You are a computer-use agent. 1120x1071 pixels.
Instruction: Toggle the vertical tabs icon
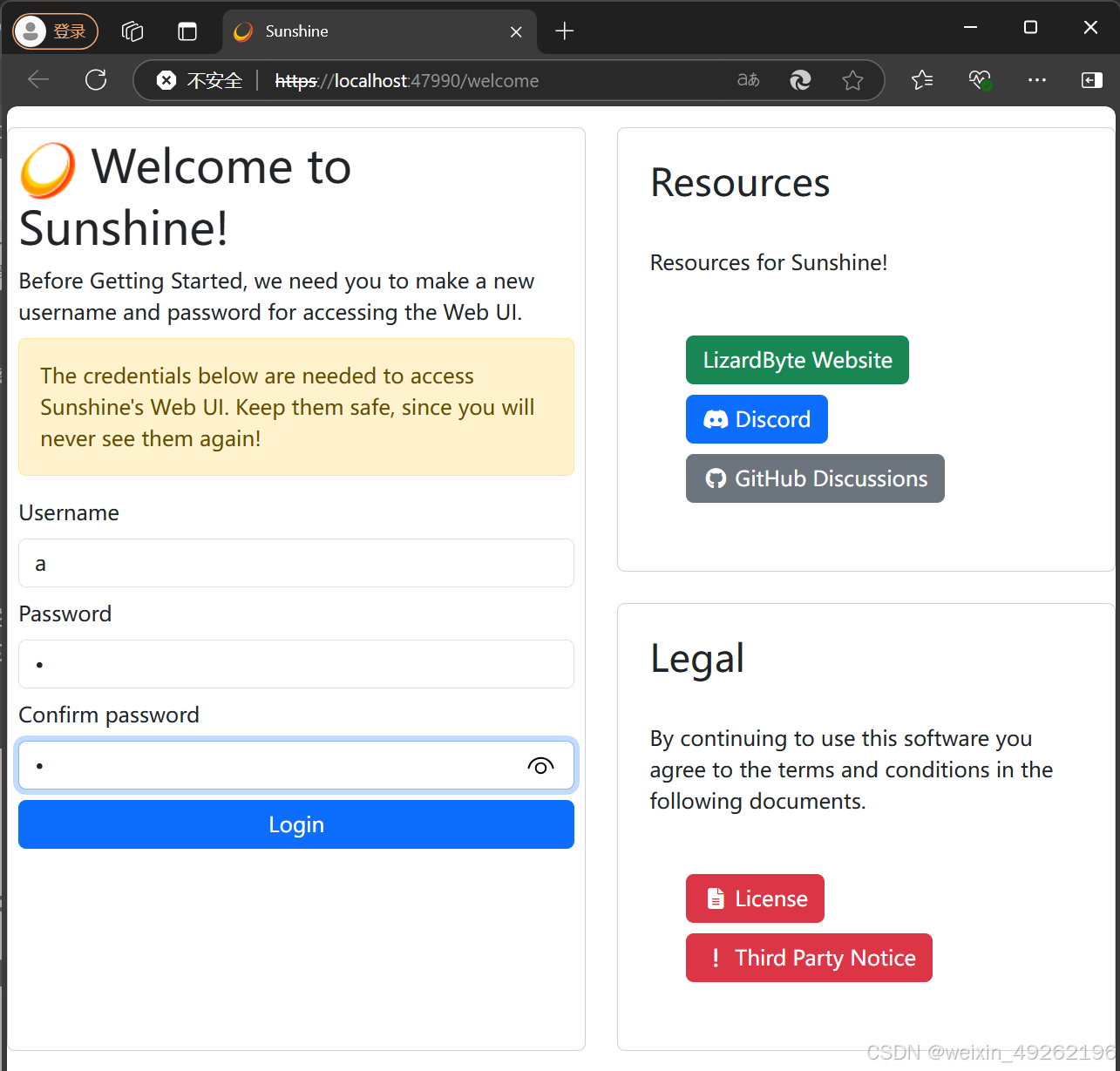(187, 31)
